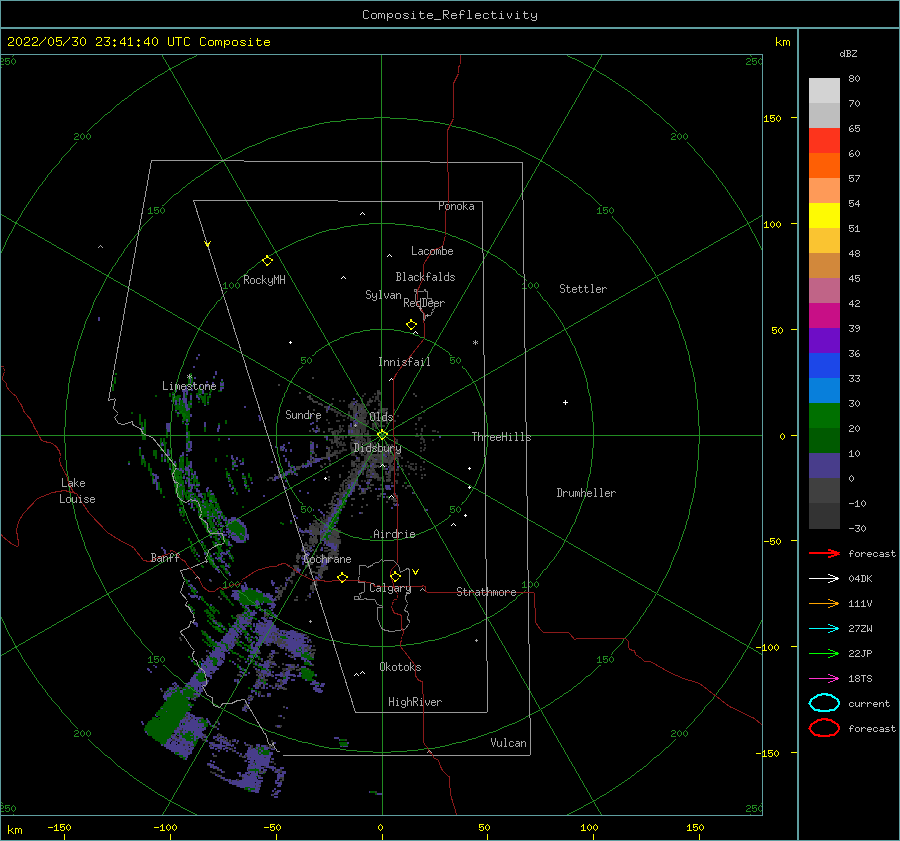Select the Calgary city label
The width and height of the screenshot is (900, 841).
click(x=390, y=588)
